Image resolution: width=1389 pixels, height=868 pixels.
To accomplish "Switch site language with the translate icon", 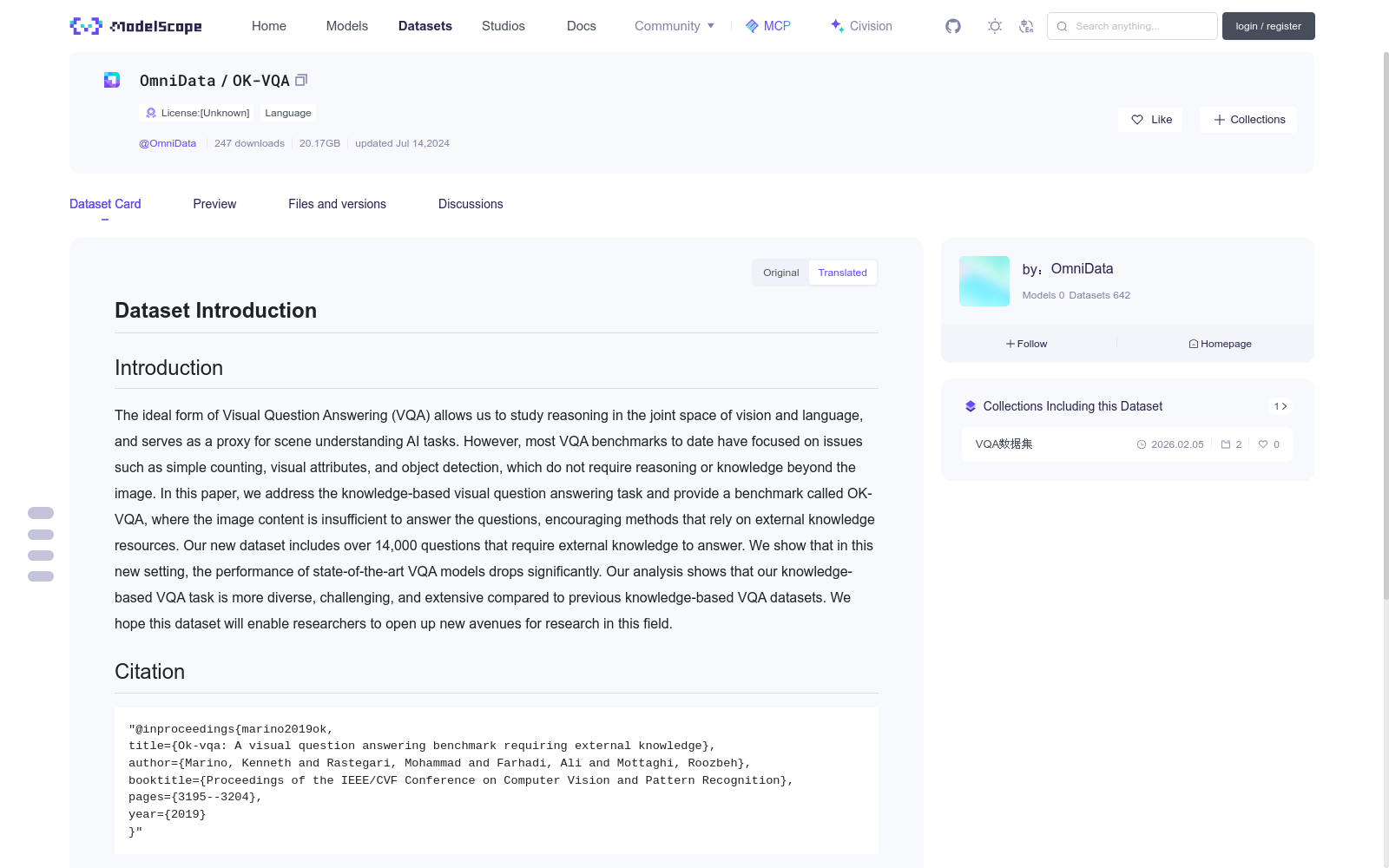I will pos(1026,26).
